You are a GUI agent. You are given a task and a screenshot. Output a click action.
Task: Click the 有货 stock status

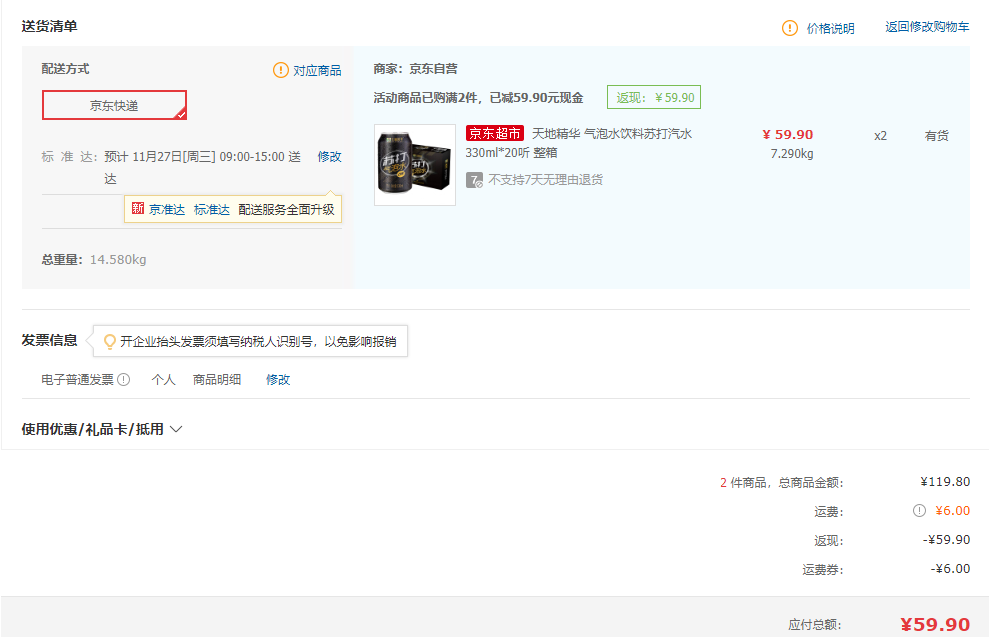coord(936,136)
